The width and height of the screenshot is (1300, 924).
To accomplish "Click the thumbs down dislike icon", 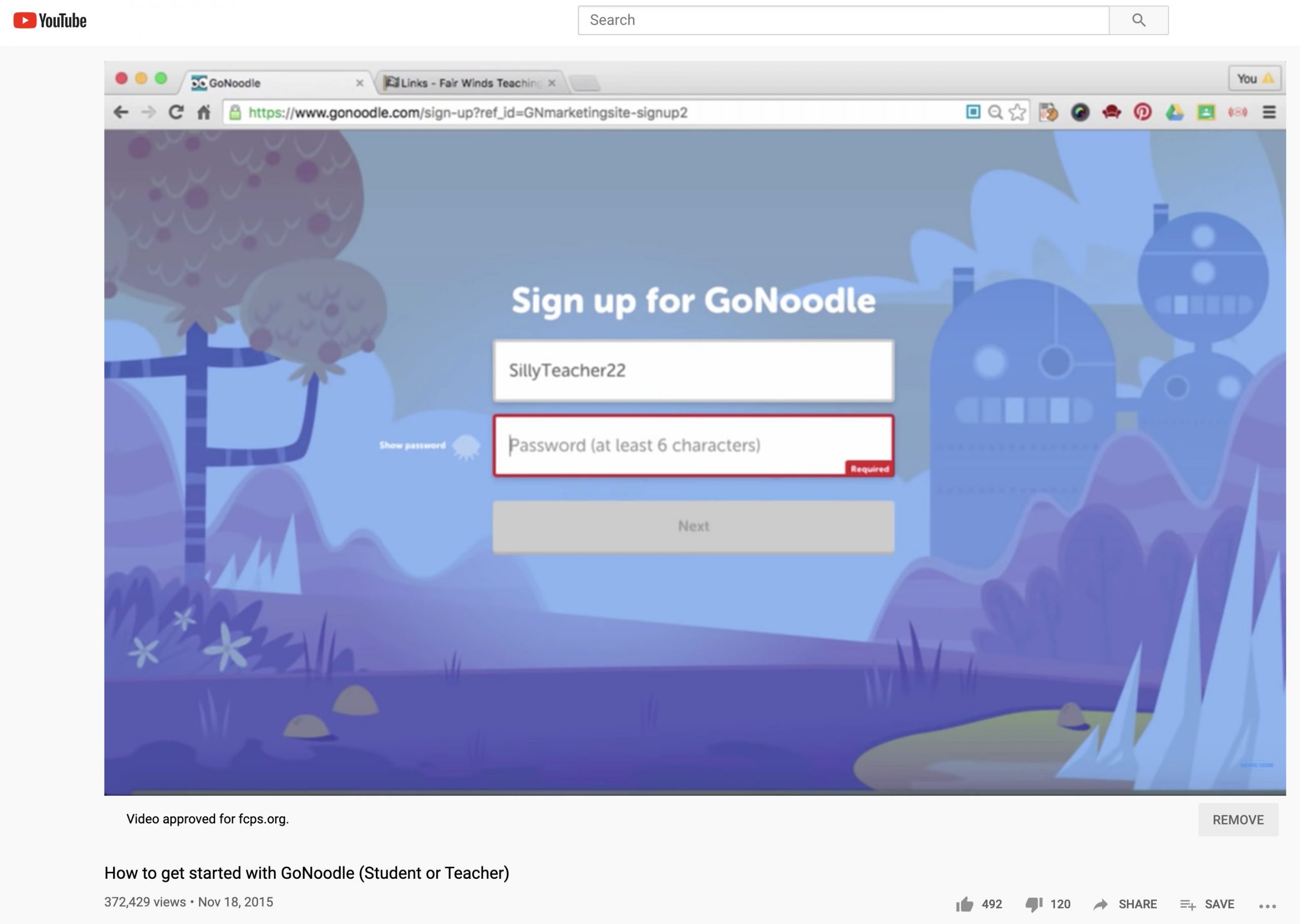I will tap(1034, 904).
